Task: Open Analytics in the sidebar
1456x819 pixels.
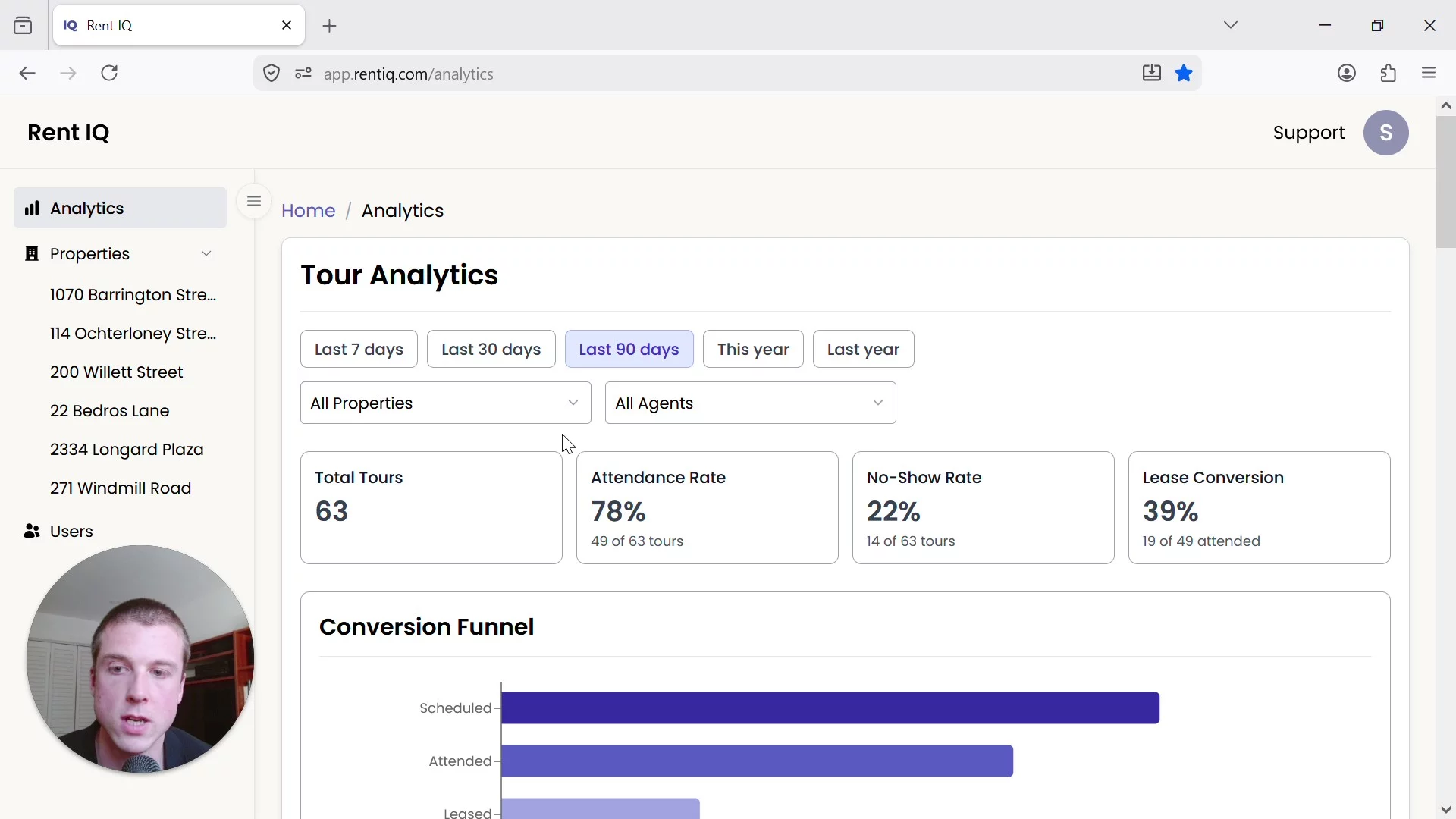Action: (120, 209)
